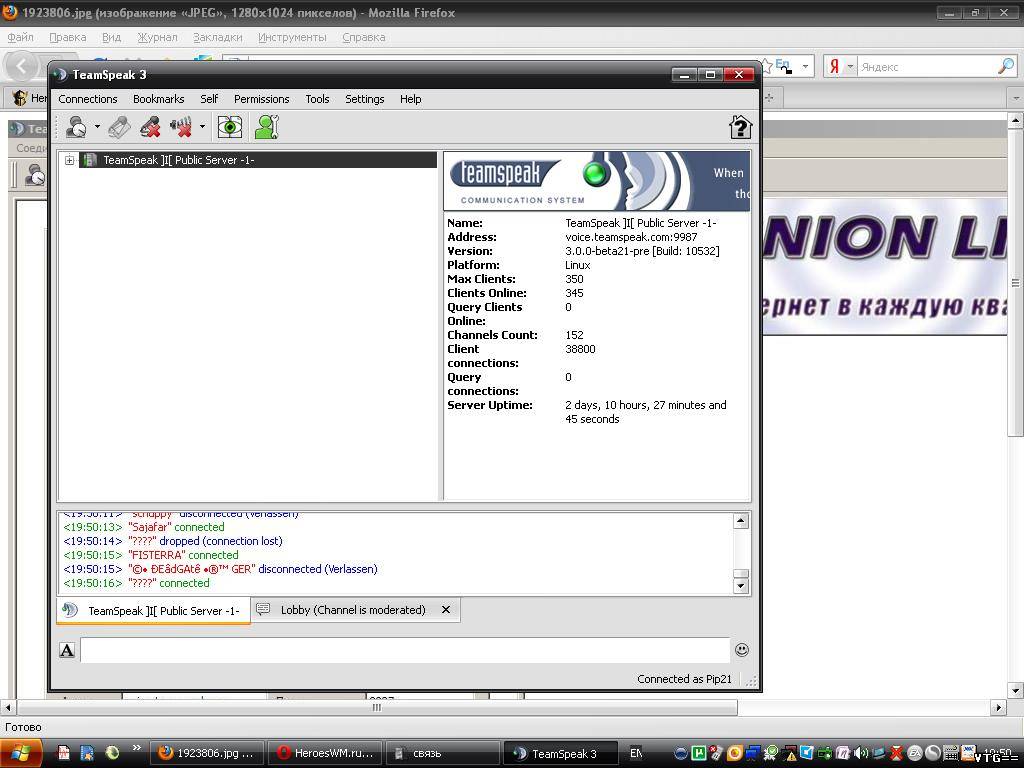The image size is (1024, 768).
Task: Click the address voice.teamspeak.com:9987 text
Action: [x=631, y=237]
